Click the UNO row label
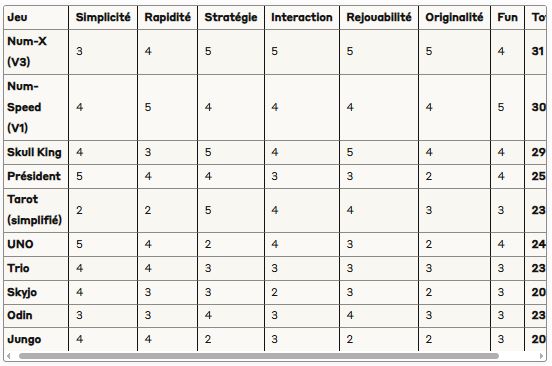 (20, 244)
